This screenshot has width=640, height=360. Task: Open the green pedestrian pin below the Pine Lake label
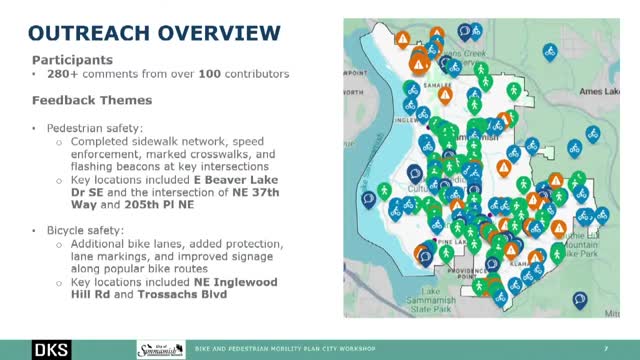(447, 253)
